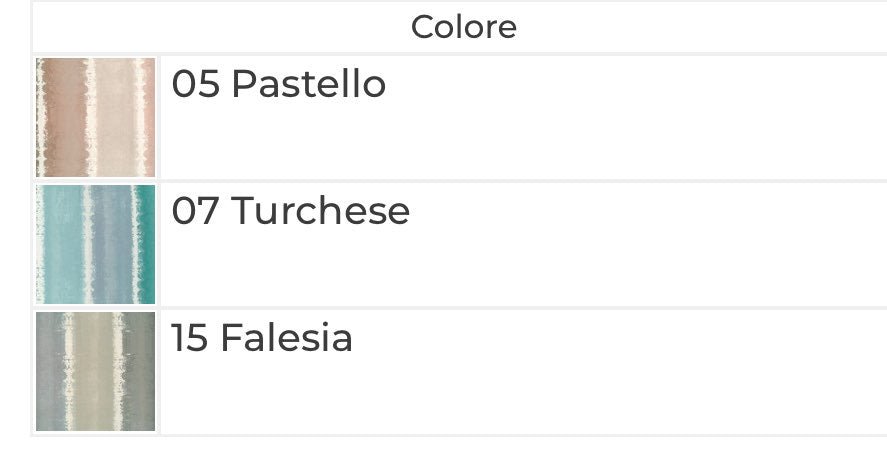The height and width of the screenshot is (470, 887).
Task: Click the word Turchese in second row
Action: pyautogui.click(x=321, y=210)
